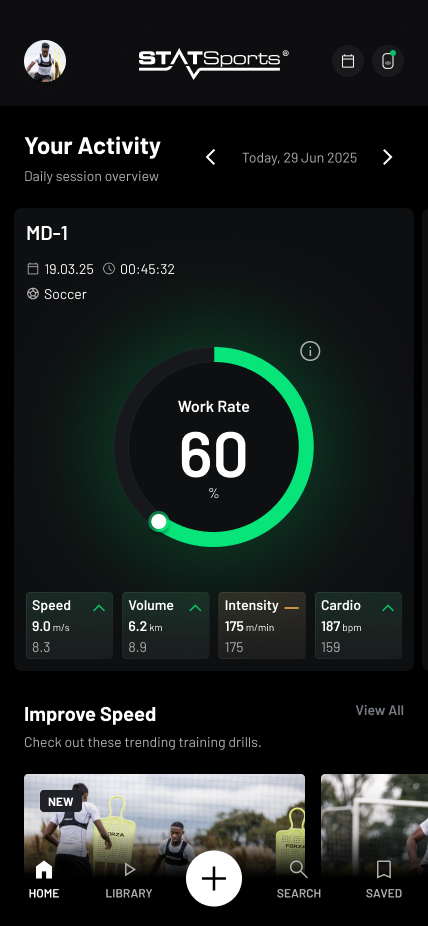Tap the plus add button
The width and height of the screenshot is (428, 926).
(214, 879)
